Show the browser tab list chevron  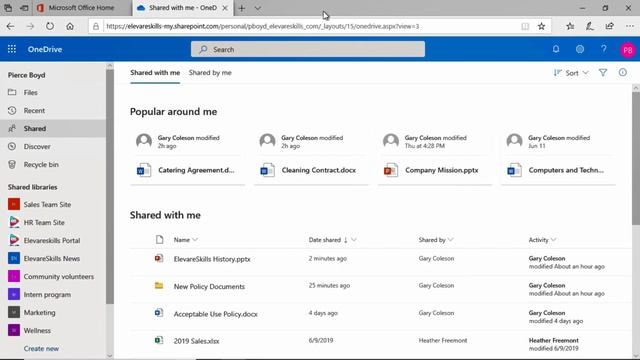[258, 8]
